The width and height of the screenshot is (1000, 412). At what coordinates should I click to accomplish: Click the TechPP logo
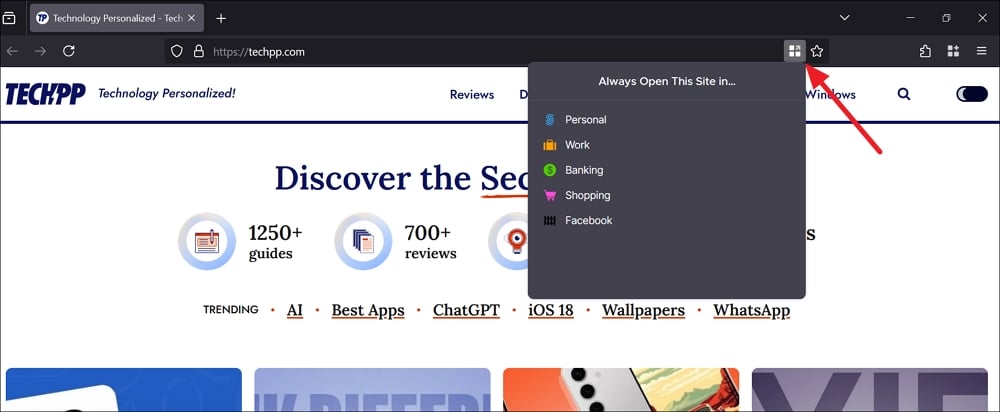tap(45, 94)
